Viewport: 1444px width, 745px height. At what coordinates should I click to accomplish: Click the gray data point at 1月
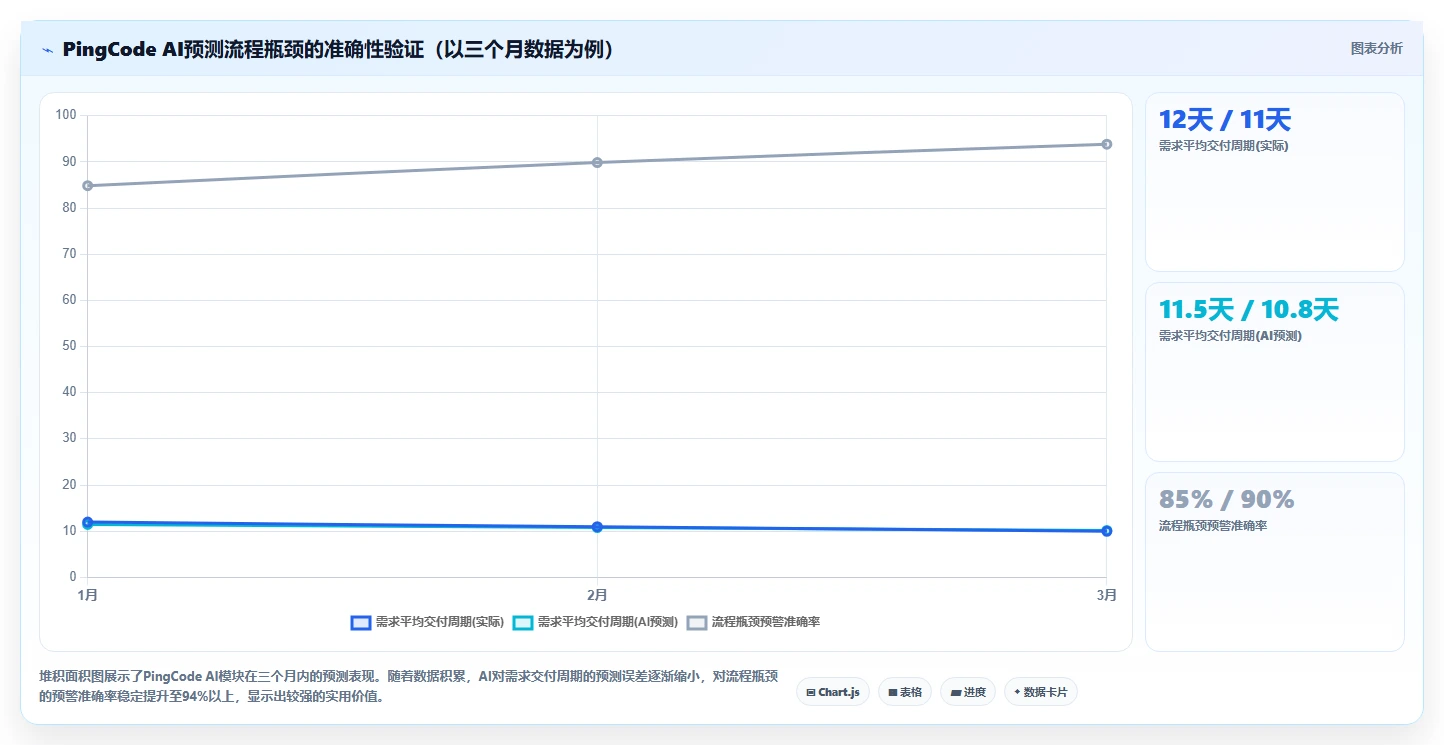pyautogui.click(x=88, y=185)
